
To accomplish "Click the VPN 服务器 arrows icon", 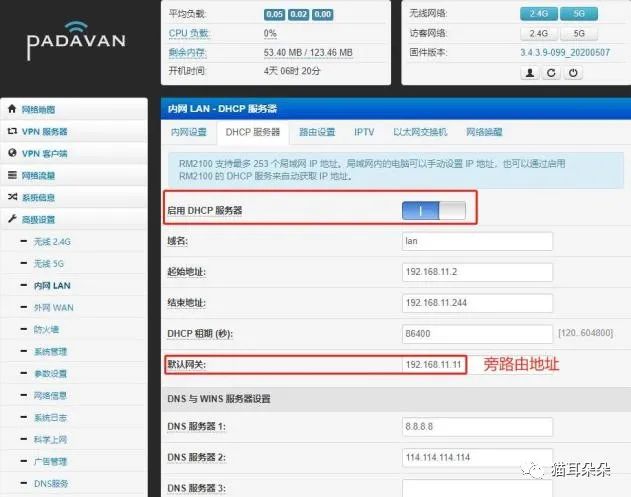I will pyautogui.click(x=12, y=131).
